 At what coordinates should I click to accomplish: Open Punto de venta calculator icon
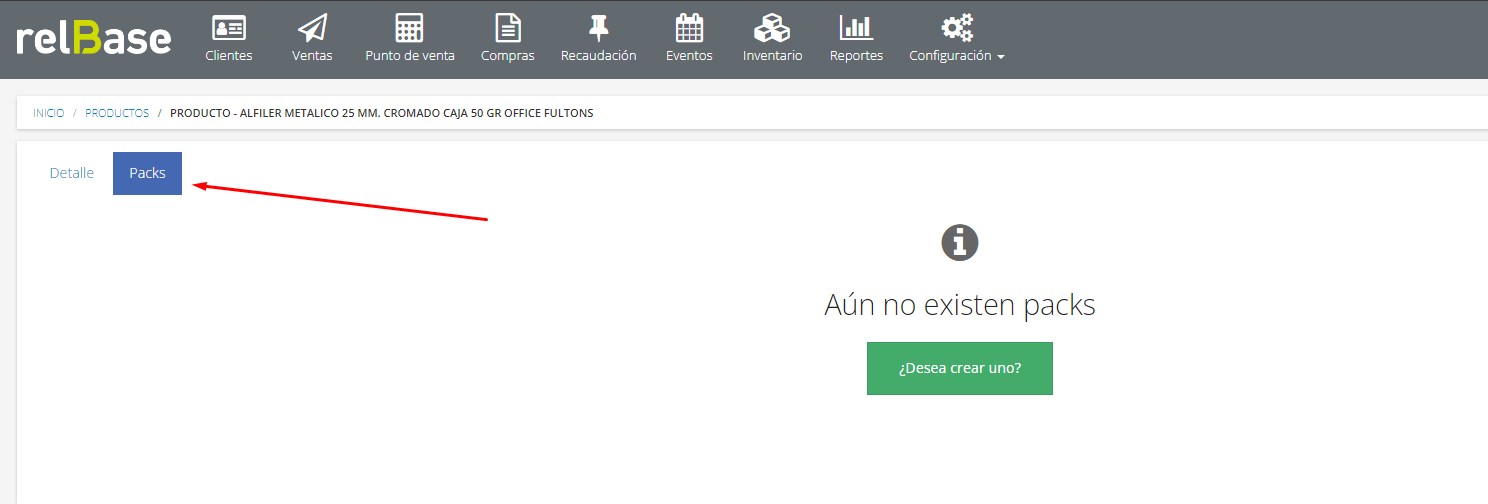click(409, 27)
